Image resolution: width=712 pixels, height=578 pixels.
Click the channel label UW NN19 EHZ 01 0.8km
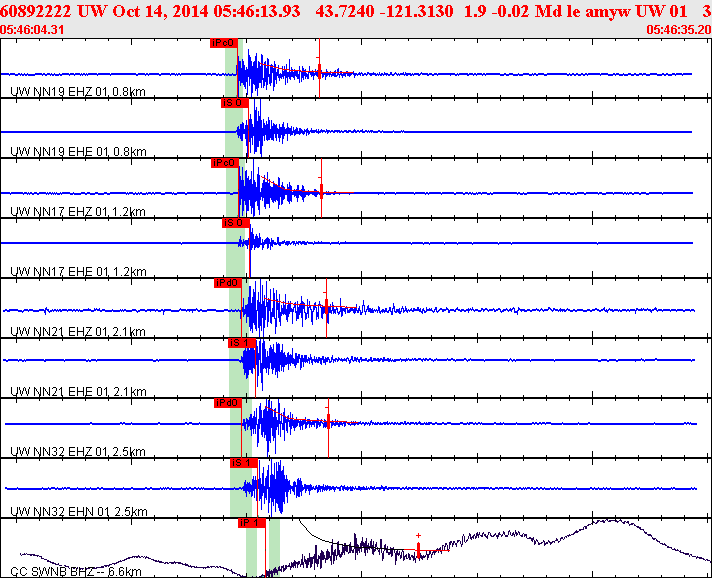[x=78, y=92]
